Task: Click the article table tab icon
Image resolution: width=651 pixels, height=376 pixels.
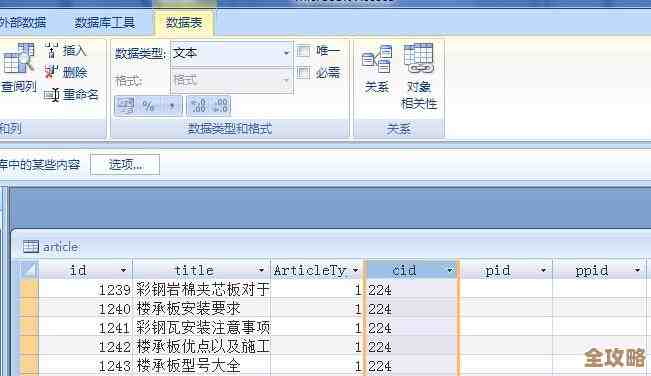Action: tap(31, 247)
